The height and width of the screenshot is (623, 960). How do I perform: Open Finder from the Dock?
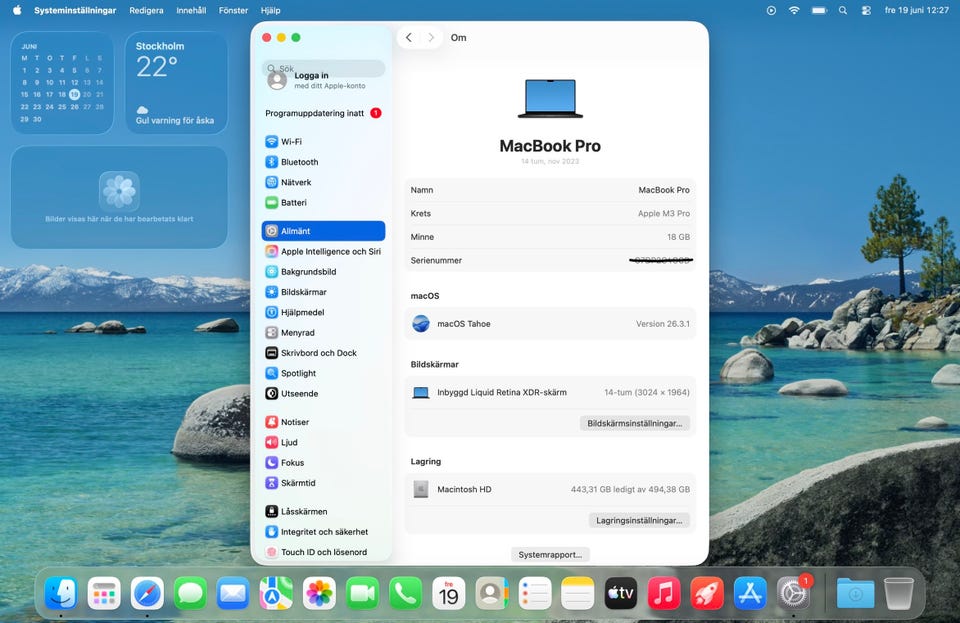coord(61,593)
